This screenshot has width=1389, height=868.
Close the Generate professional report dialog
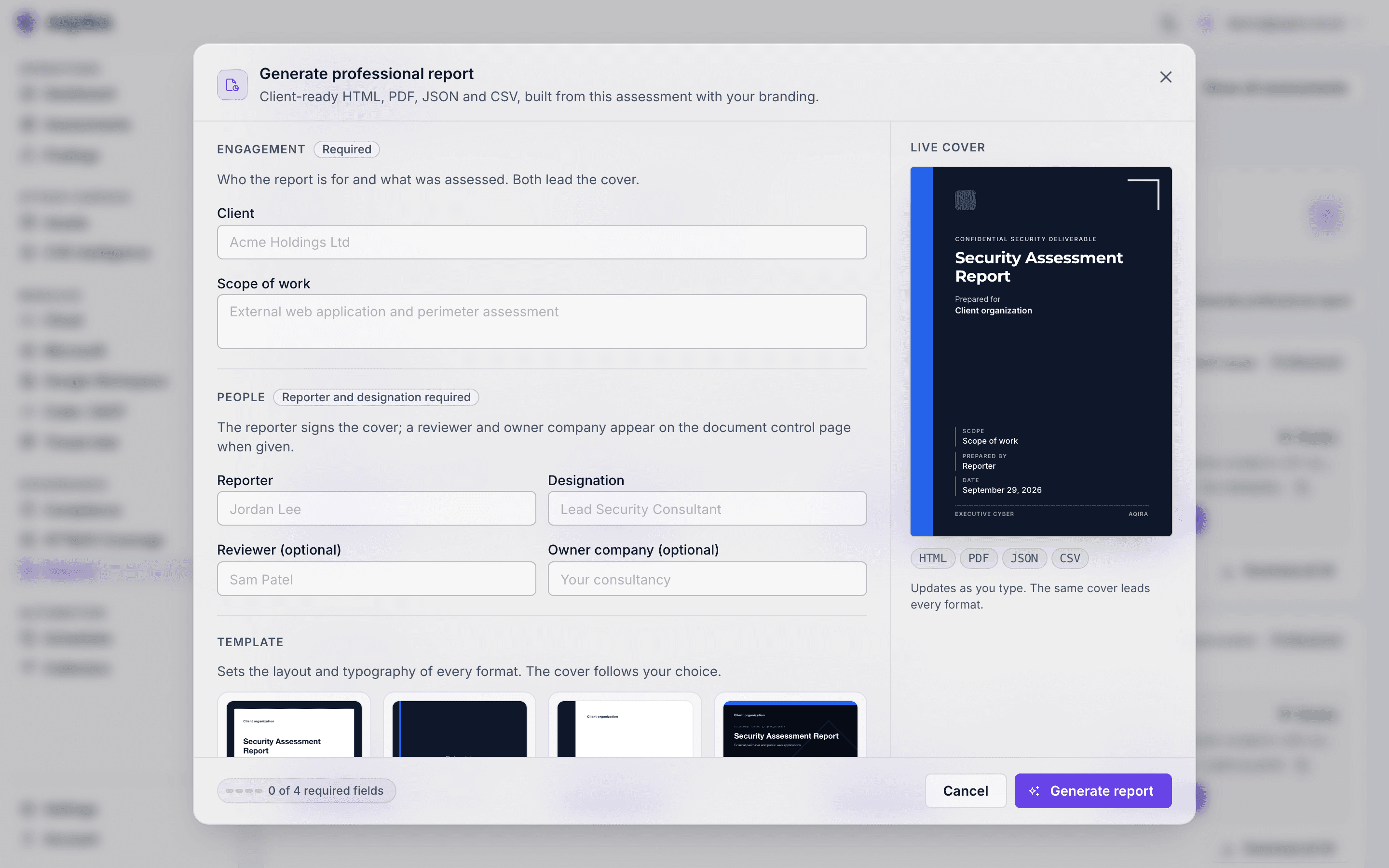point(1165,77)
